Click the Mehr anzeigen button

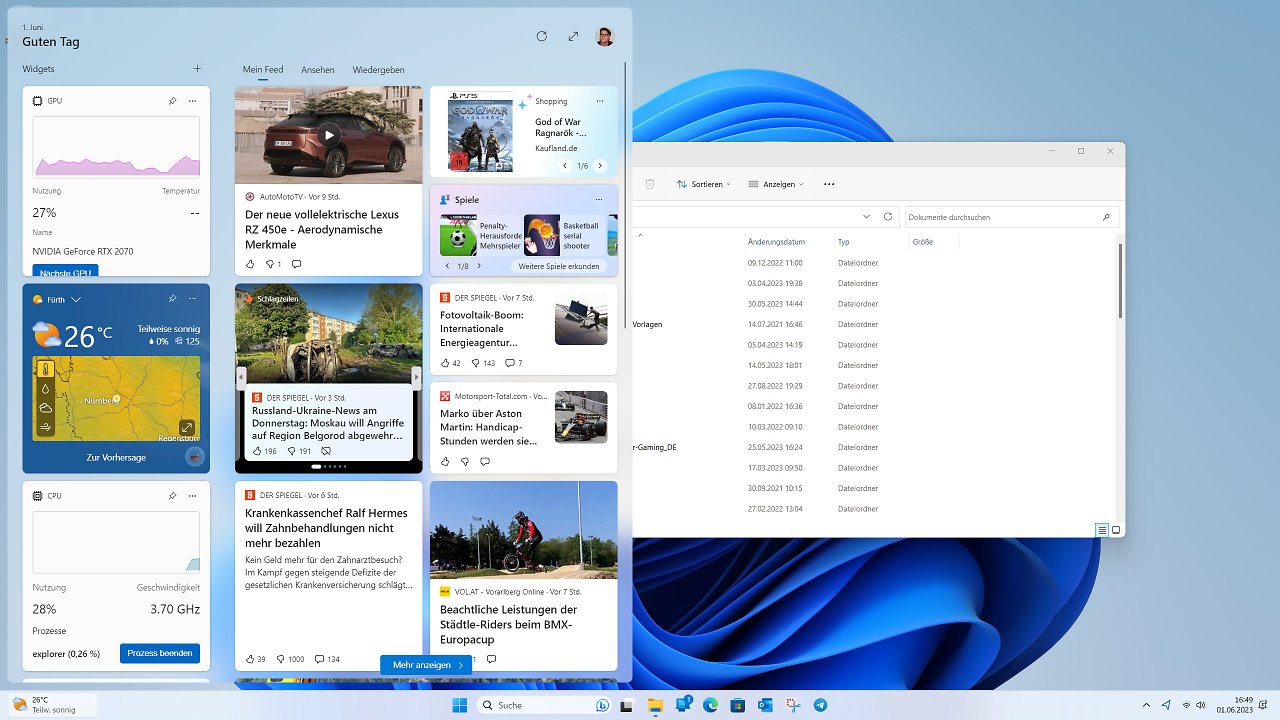[426, 665]
